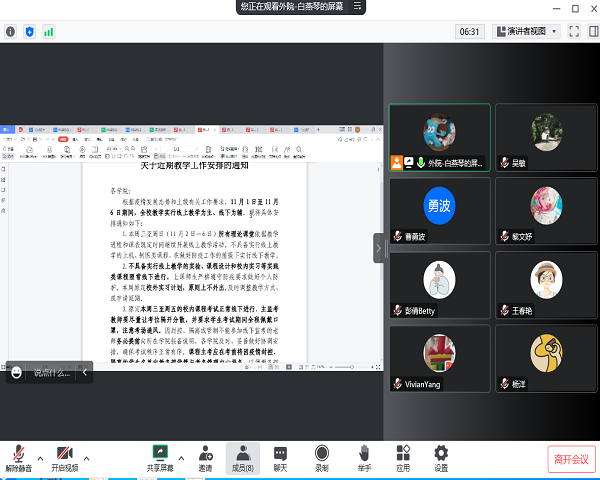Click the green network signal icon
The image size is (600, 480).
pyautogui.click(x=48, y=31)
